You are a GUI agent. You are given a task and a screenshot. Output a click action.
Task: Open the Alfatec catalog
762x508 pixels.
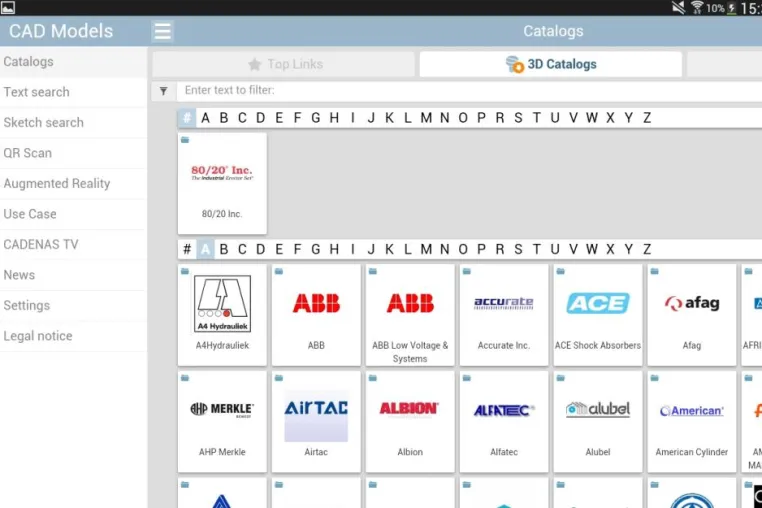coord(504,422)
